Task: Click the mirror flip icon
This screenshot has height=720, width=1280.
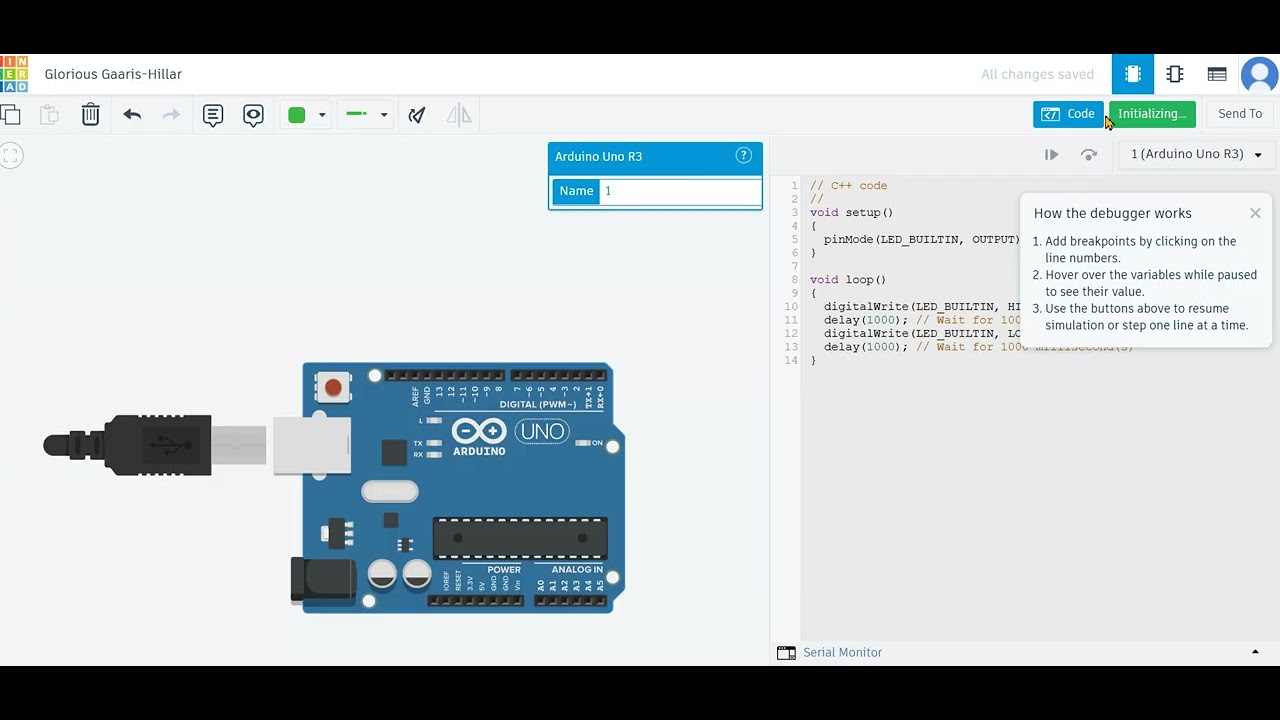Action: pos(459,115)
